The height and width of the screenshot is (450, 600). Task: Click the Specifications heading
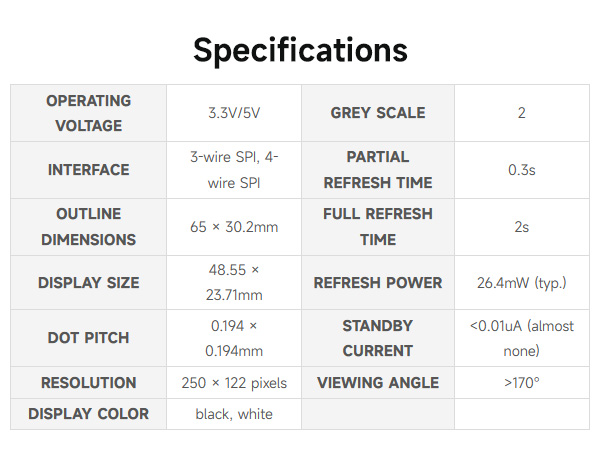point(300,50)
